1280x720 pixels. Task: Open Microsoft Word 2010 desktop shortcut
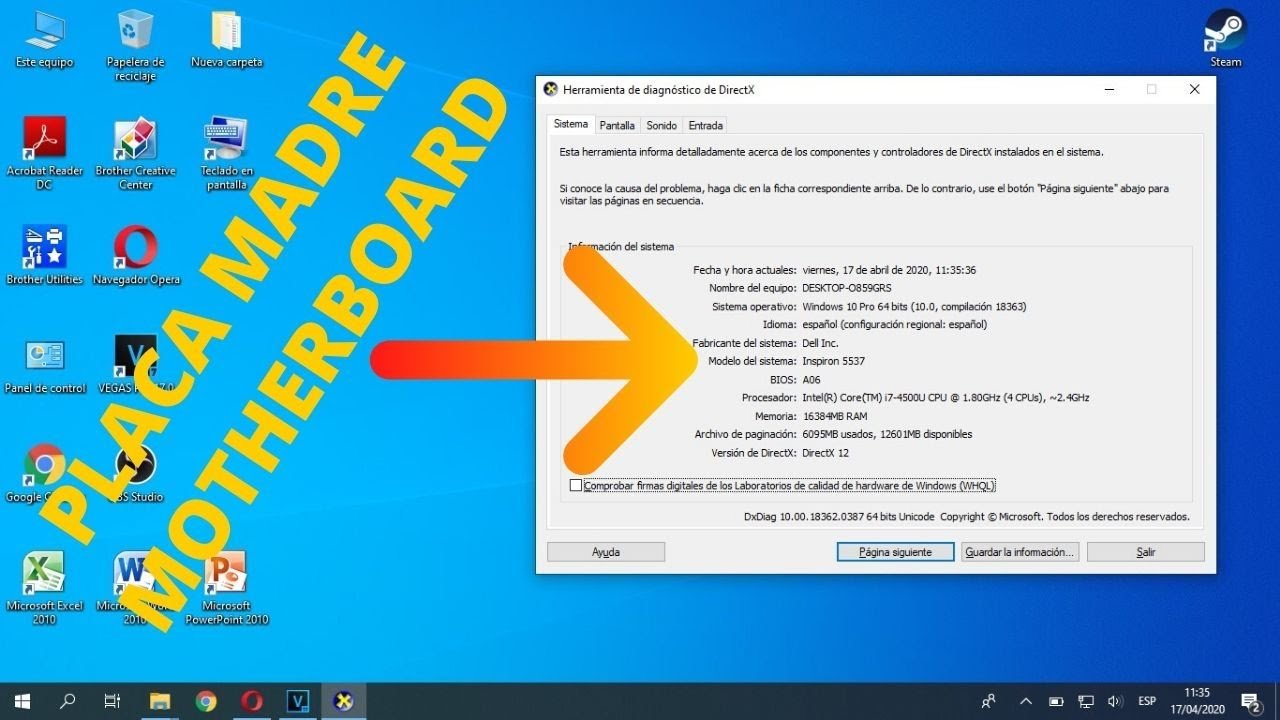[135, 588]
